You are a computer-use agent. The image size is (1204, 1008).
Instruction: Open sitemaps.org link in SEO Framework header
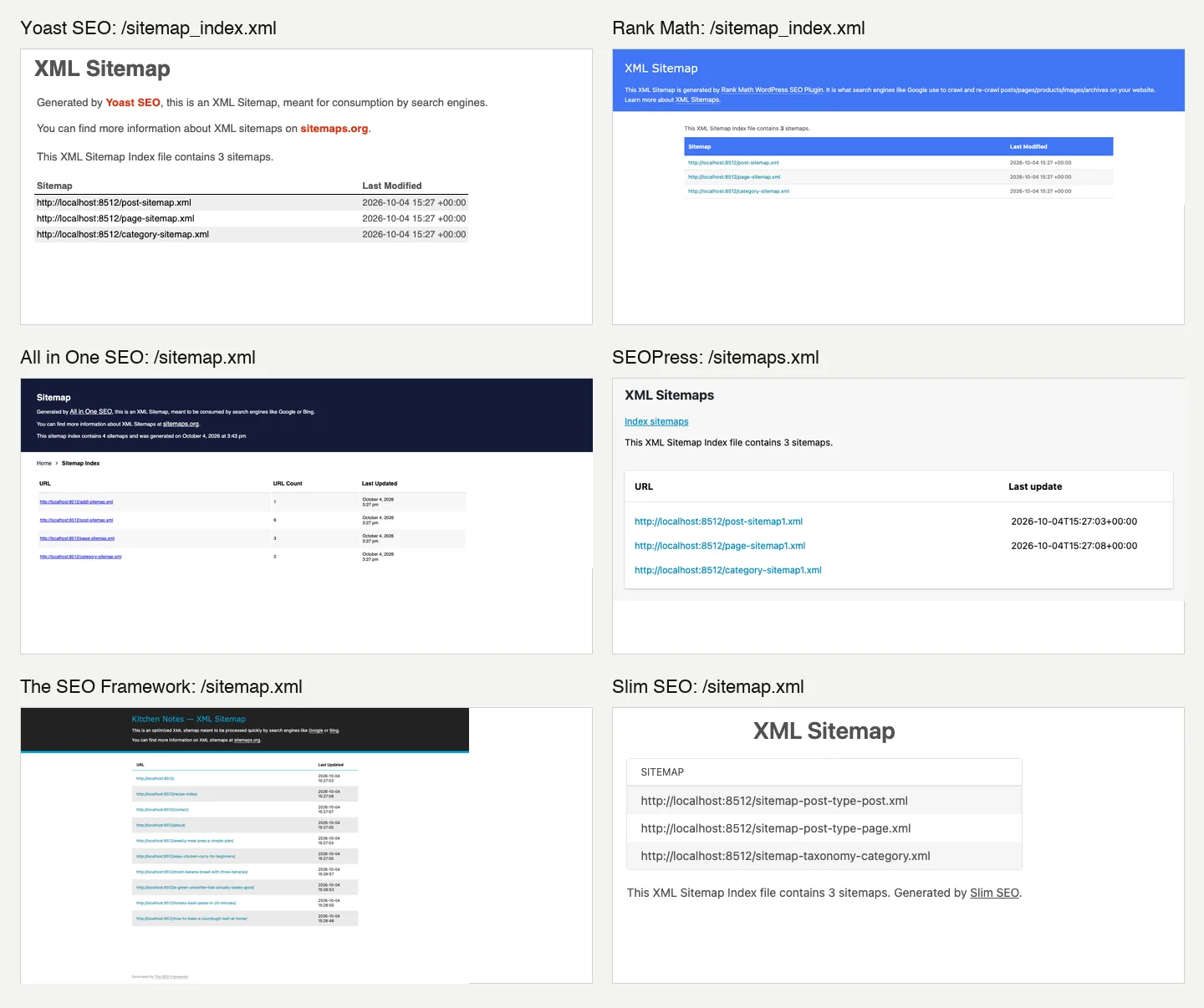(247, 741)
